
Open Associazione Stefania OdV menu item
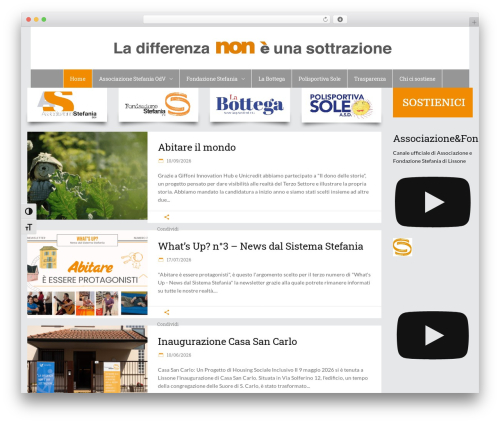[x=132, y=79]
